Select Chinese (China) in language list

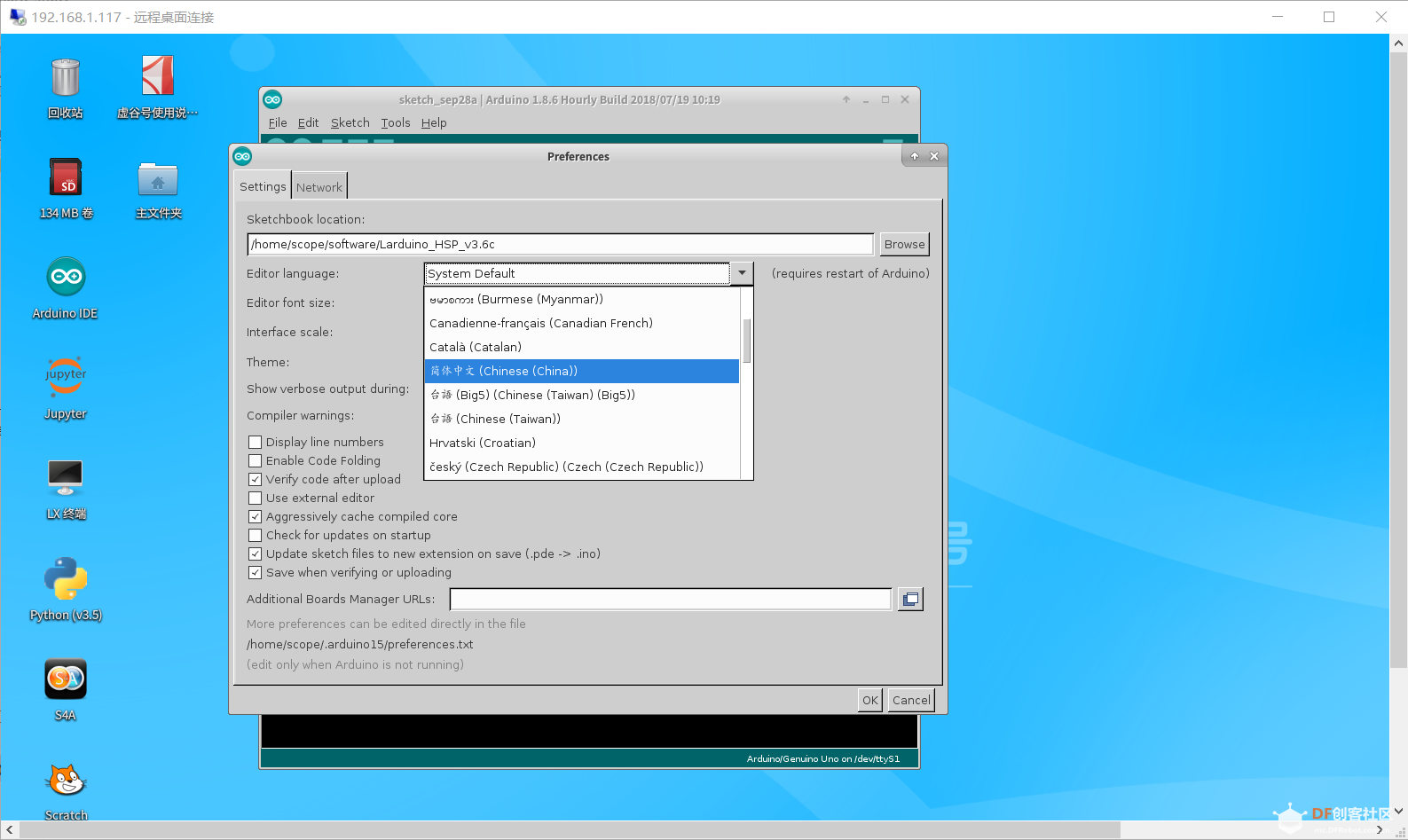click(581, 371)
